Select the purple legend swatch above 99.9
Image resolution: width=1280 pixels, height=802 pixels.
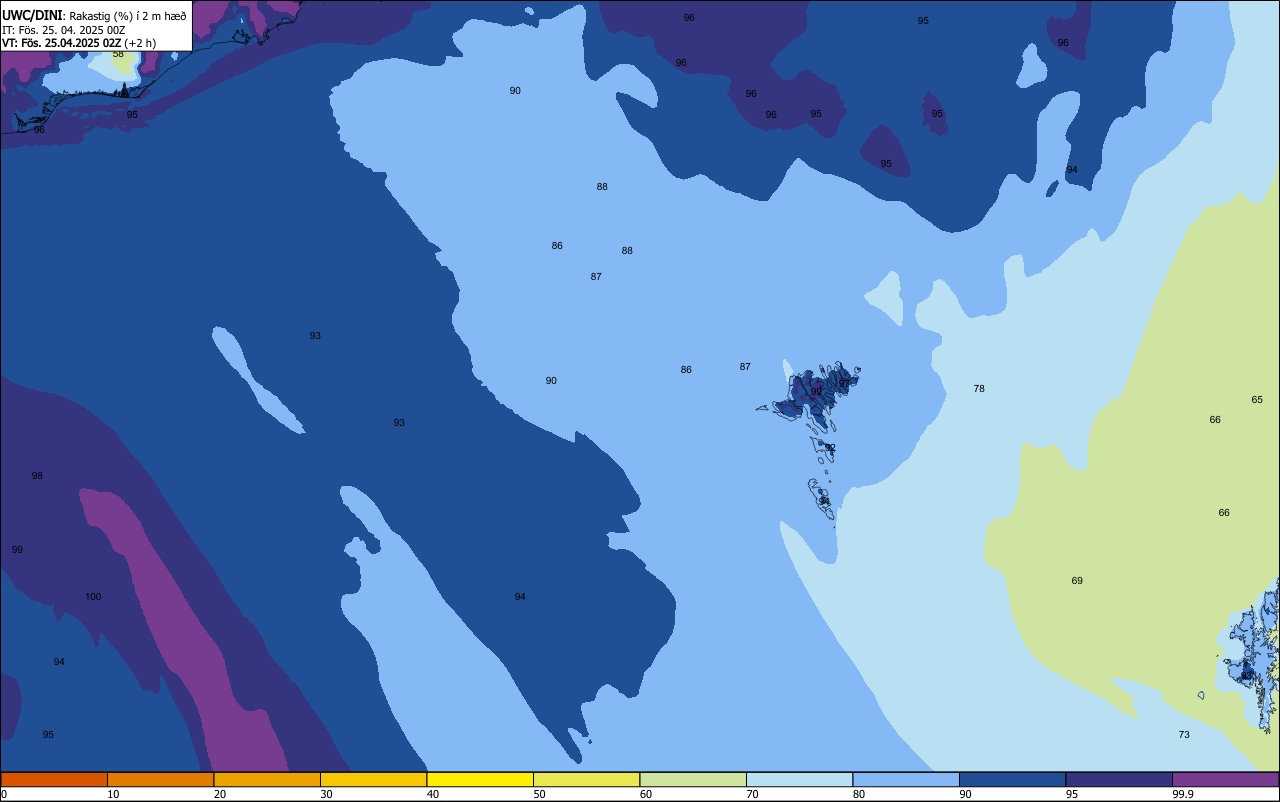pyautogui.click(x=1225, y=779)
